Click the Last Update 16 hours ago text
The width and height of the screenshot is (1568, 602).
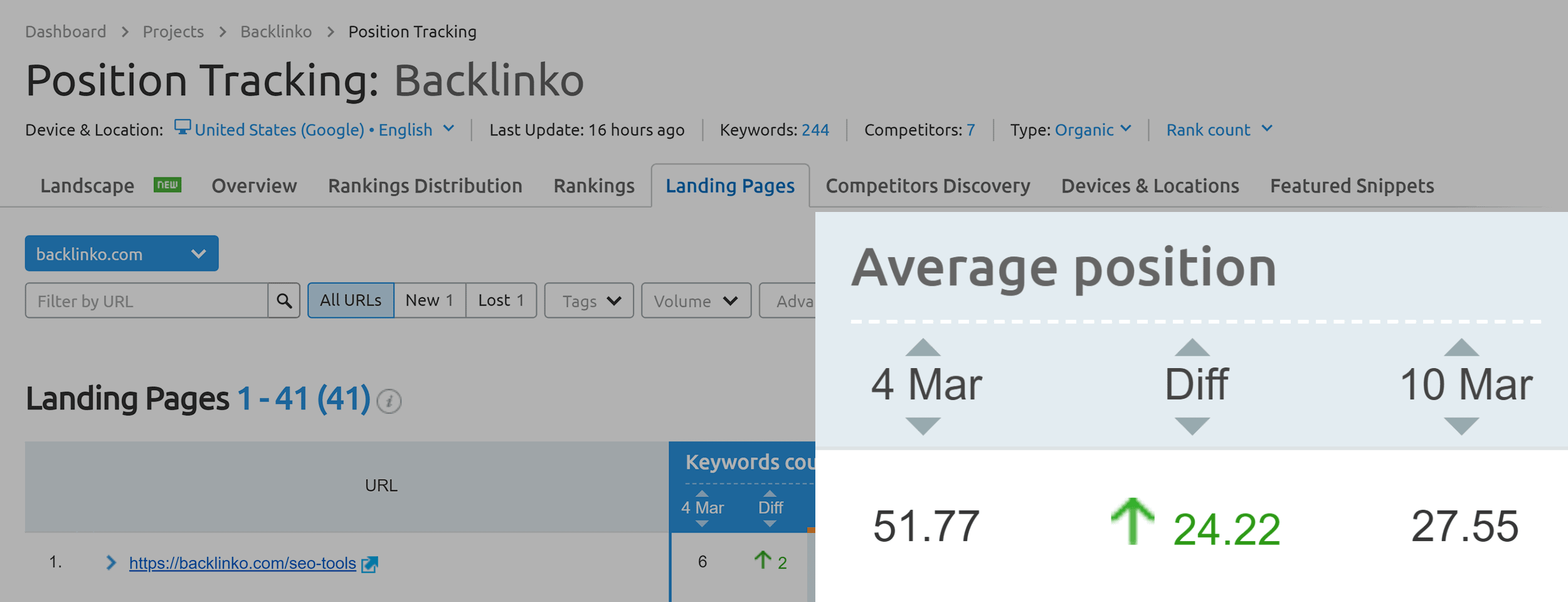click(x=587, y=130)
